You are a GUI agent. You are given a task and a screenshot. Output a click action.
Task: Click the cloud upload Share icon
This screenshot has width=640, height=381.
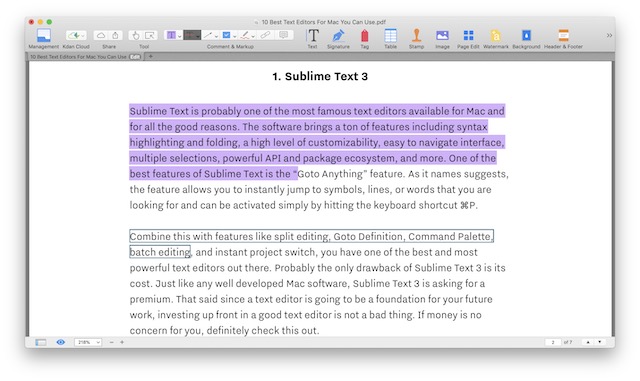101,36
